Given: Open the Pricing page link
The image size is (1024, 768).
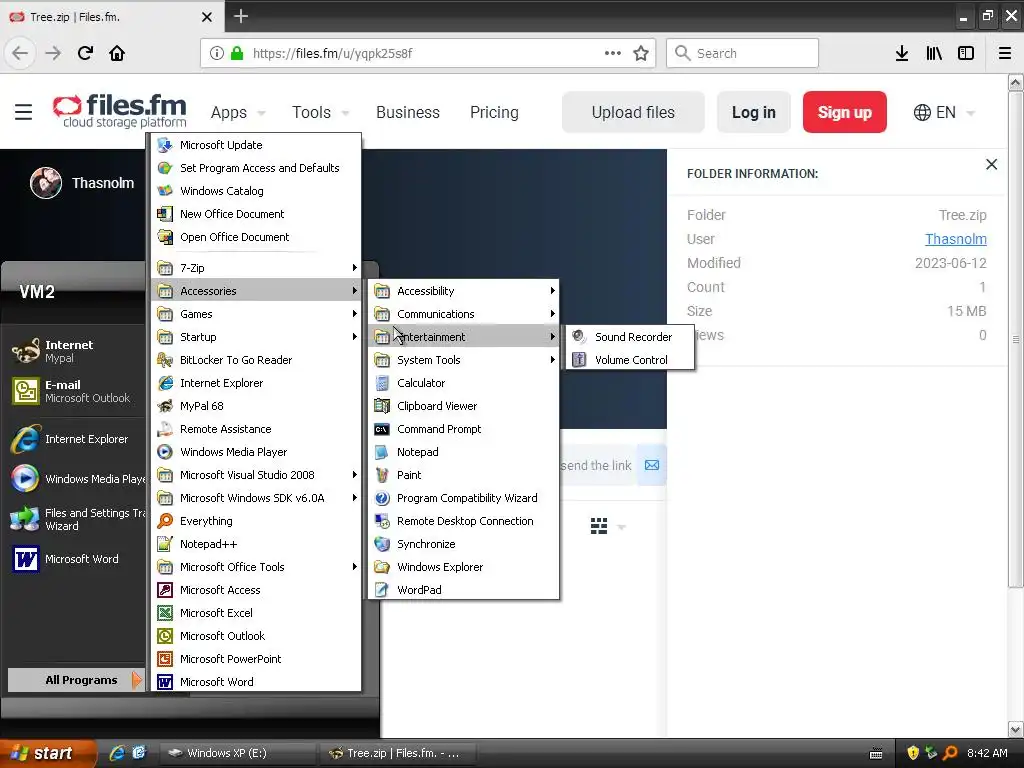Looking at the screenshot, I should tap(494, 112).
